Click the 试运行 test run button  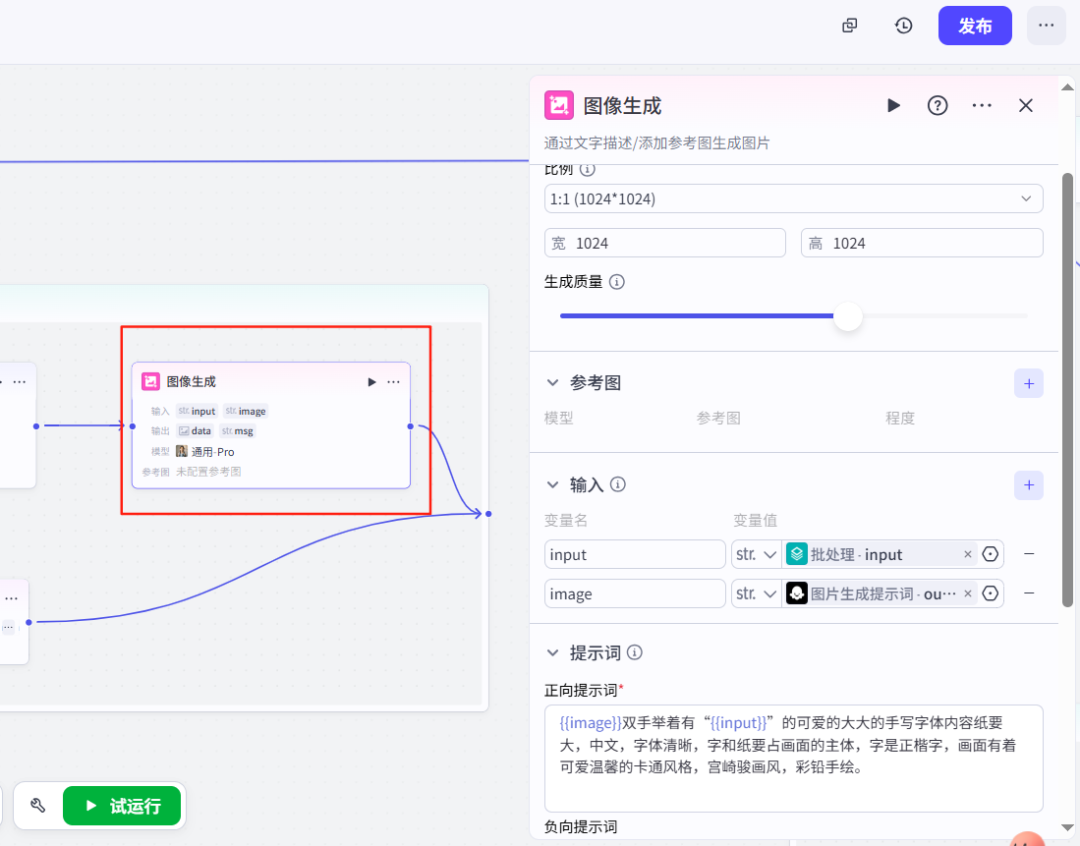122,806
